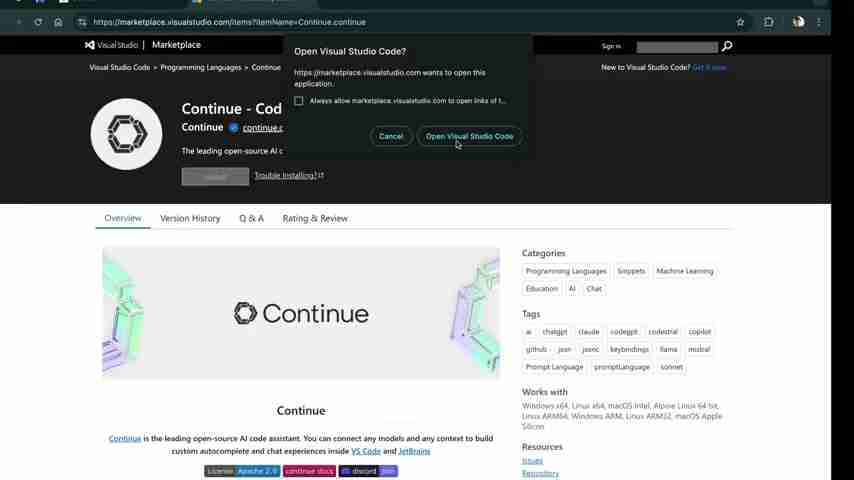Select the copilot tag
Screen dimensions: 854x480
coord(699,332)
